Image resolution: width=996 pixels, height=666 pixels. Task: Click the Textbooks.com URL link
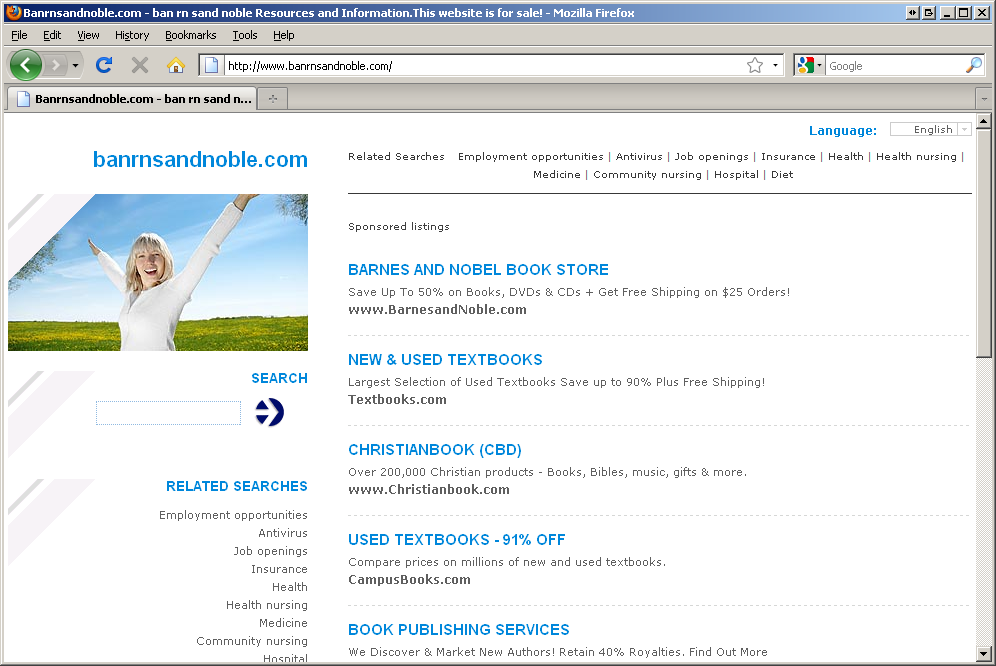click(x=397, y=400)
